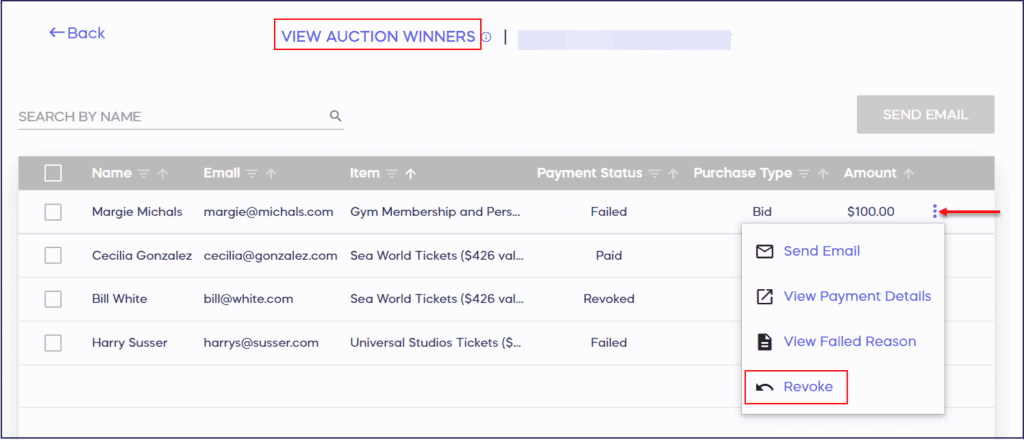Tick the checkbox next to Bill White

[53, 298]
